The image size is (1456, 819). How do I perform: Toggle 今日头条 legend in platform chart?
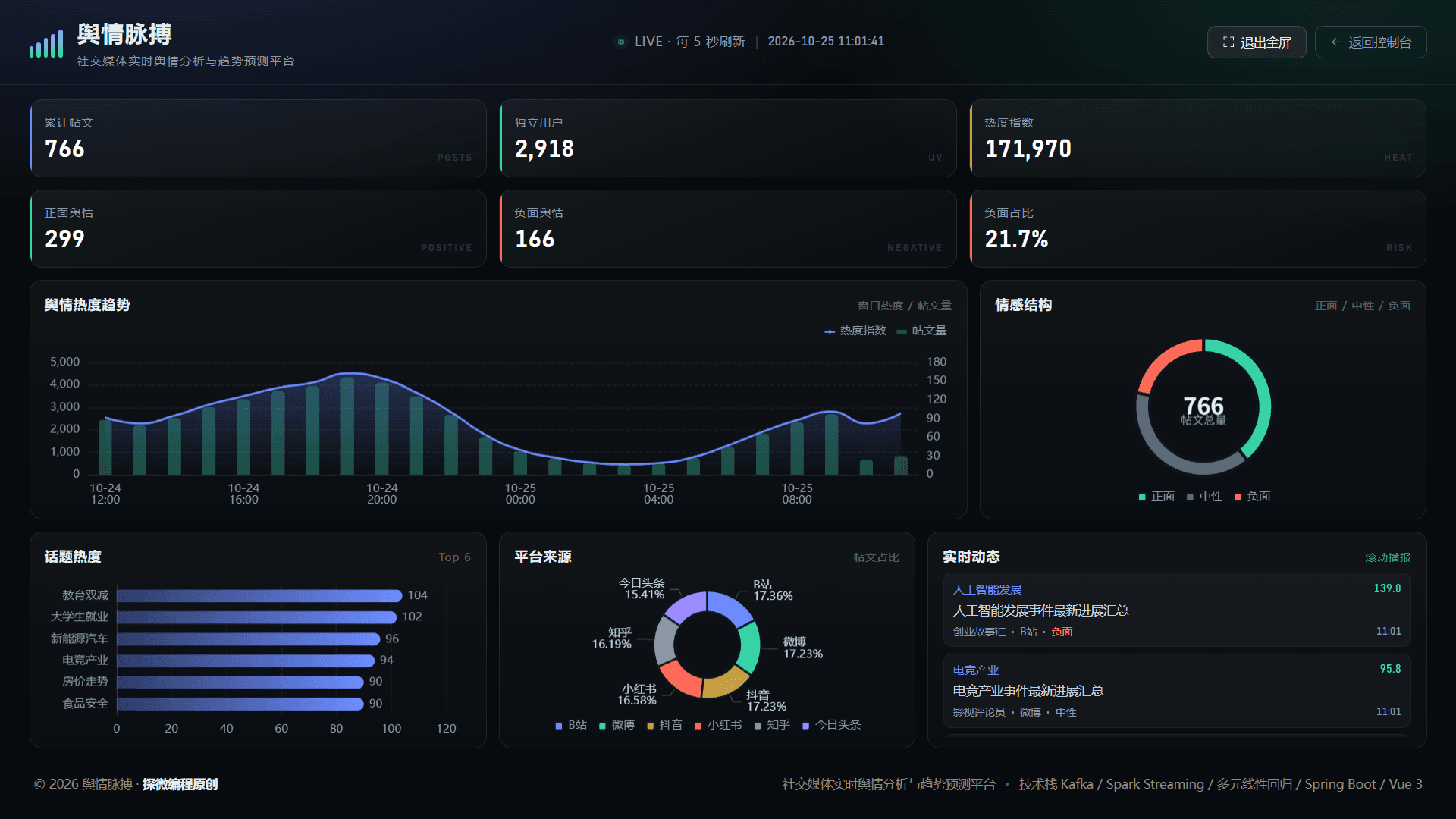831,725
